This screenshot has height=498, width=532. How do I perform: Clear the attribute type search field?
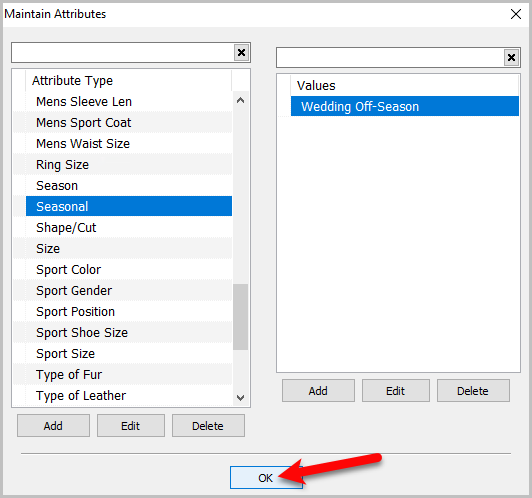click(x=241, y=53)
